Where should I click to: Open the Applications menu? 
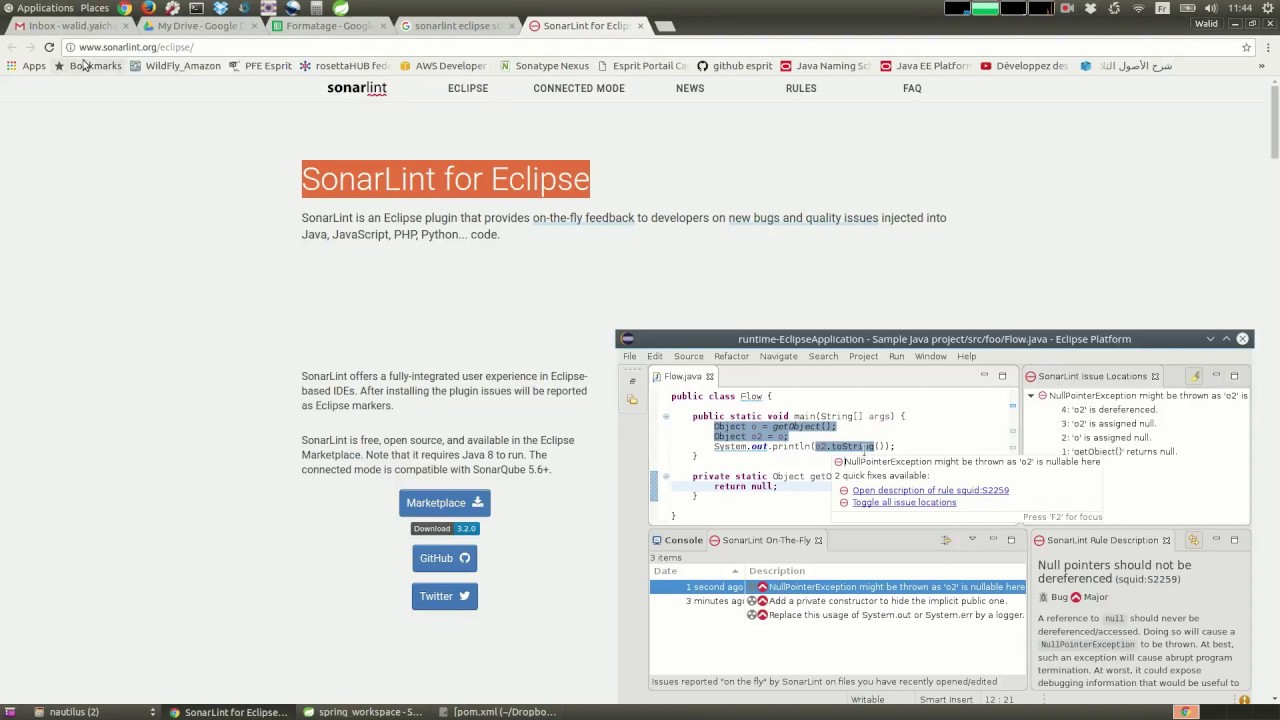38,8
